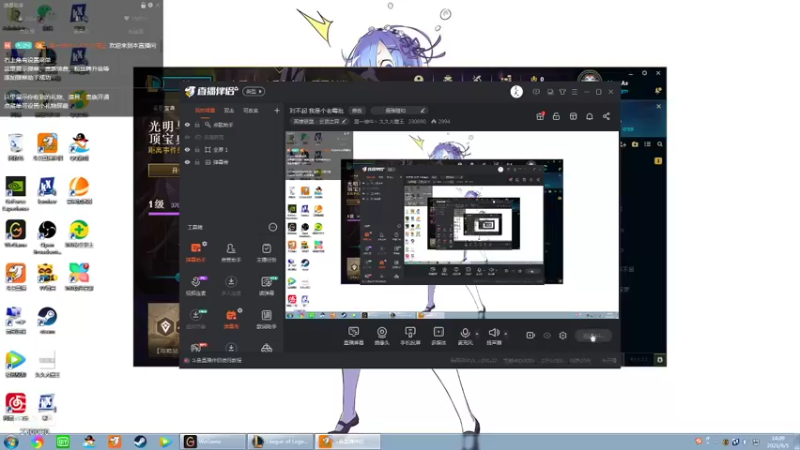Add a 手机投屏 phone screen source
This screenshot has height=450, width=800.
pos(410,336)
